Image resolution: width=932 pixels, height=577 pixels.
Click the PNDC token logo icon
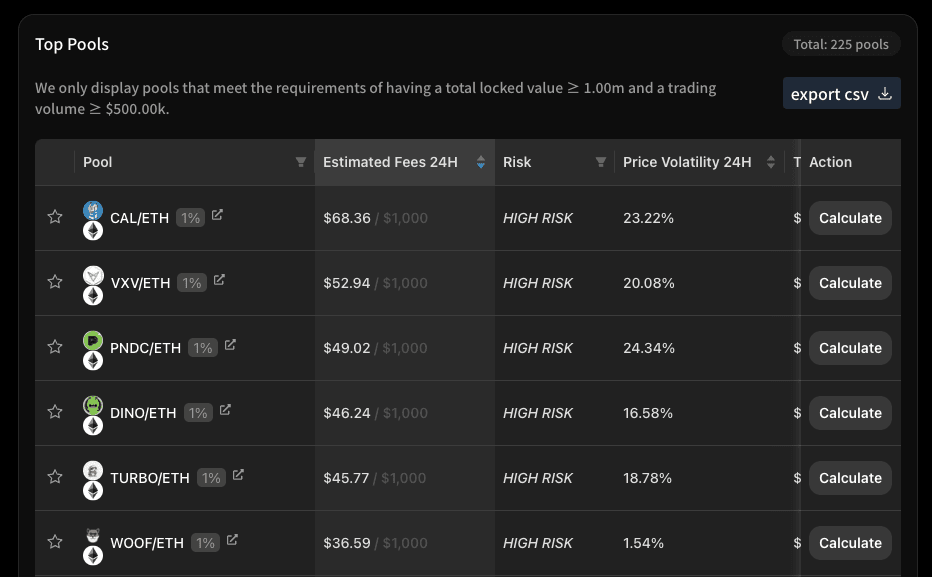[93, 341]
